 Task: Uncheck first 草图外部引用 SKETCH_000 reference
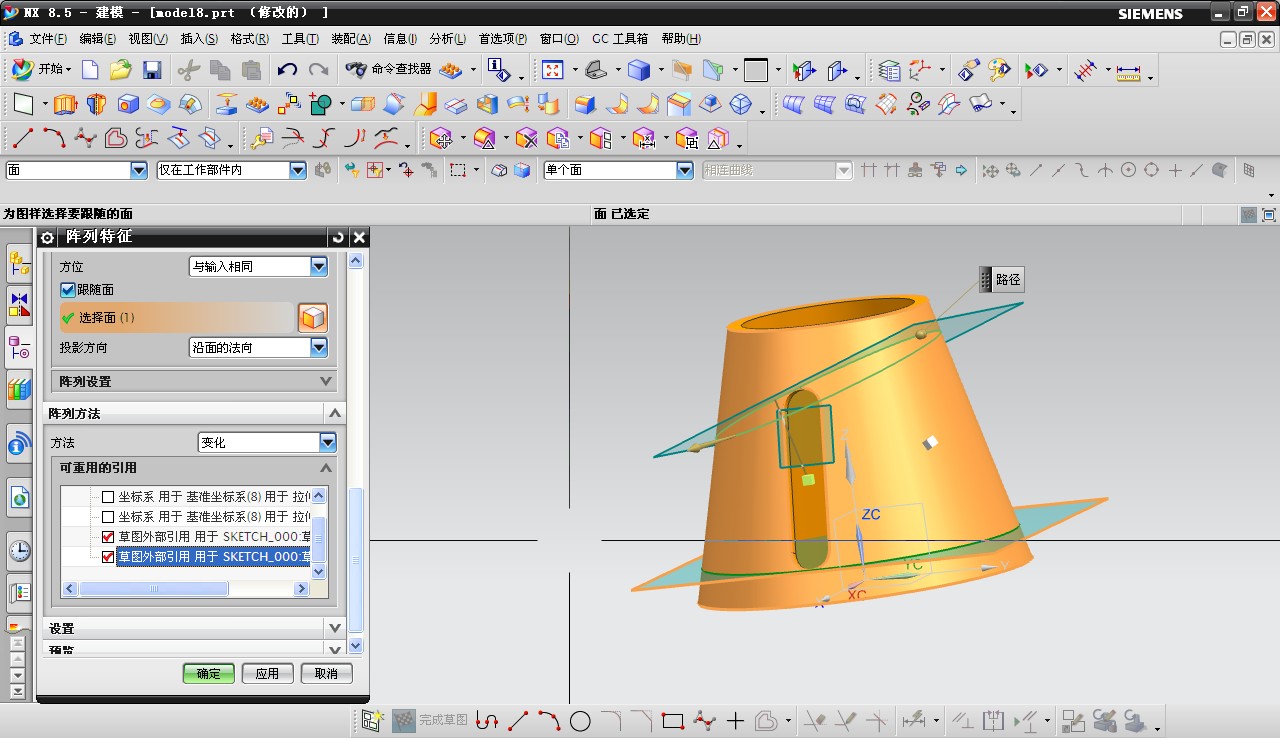108,537
